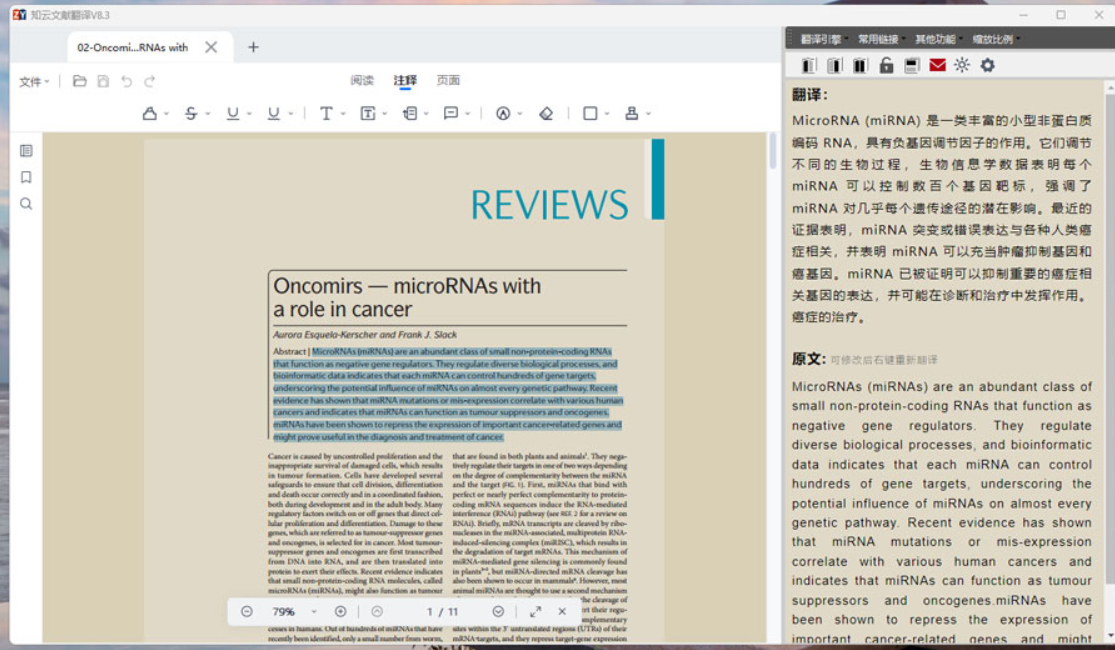Open the bookmark panel in left sidebar
The image size is (1115, 650).
[26, 177]
